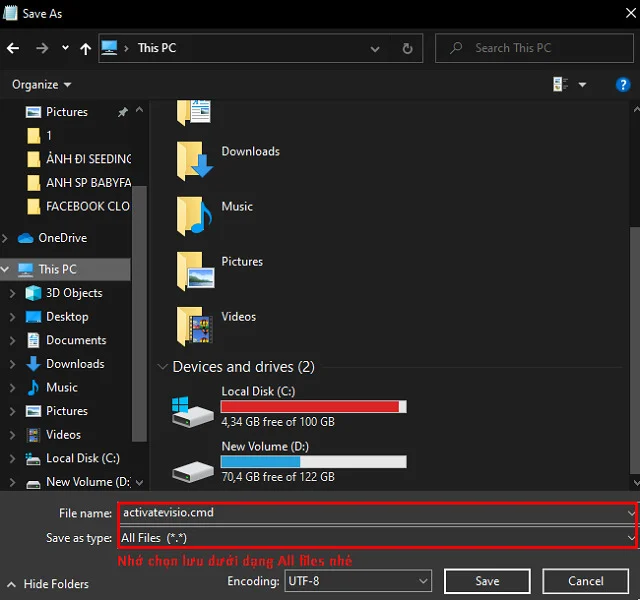
Task: Go forward with the right arrow button
Action: pos(42,48)
